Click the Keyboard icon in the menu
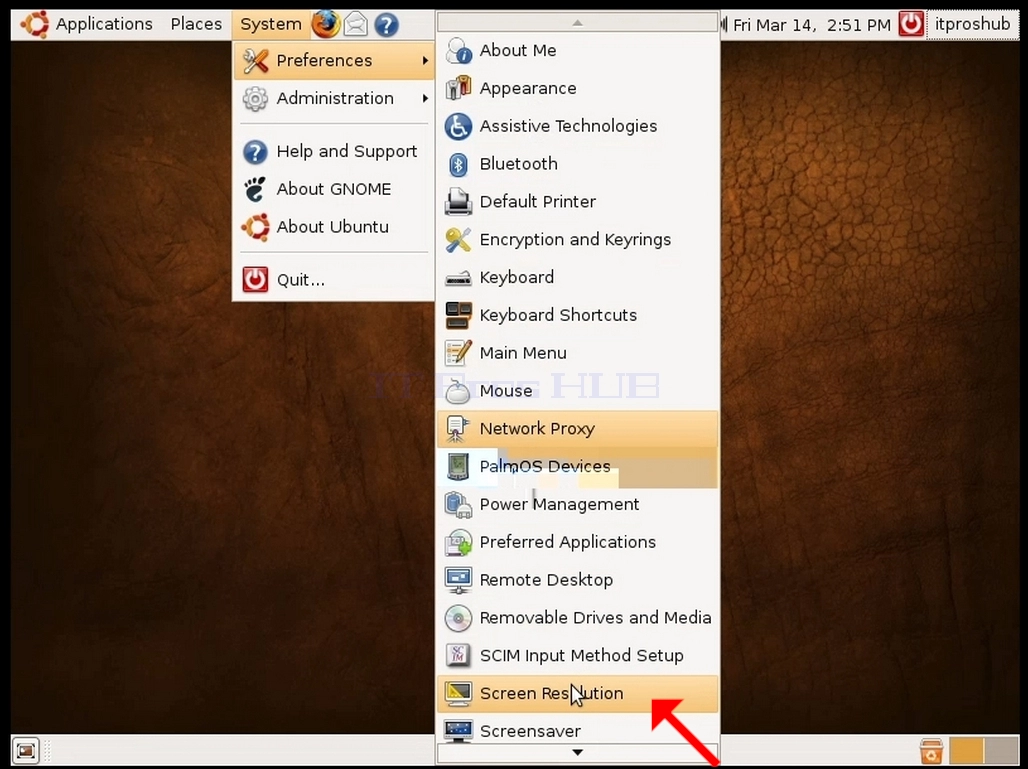Screen dimensions: 1028x769 click(458, 278)
